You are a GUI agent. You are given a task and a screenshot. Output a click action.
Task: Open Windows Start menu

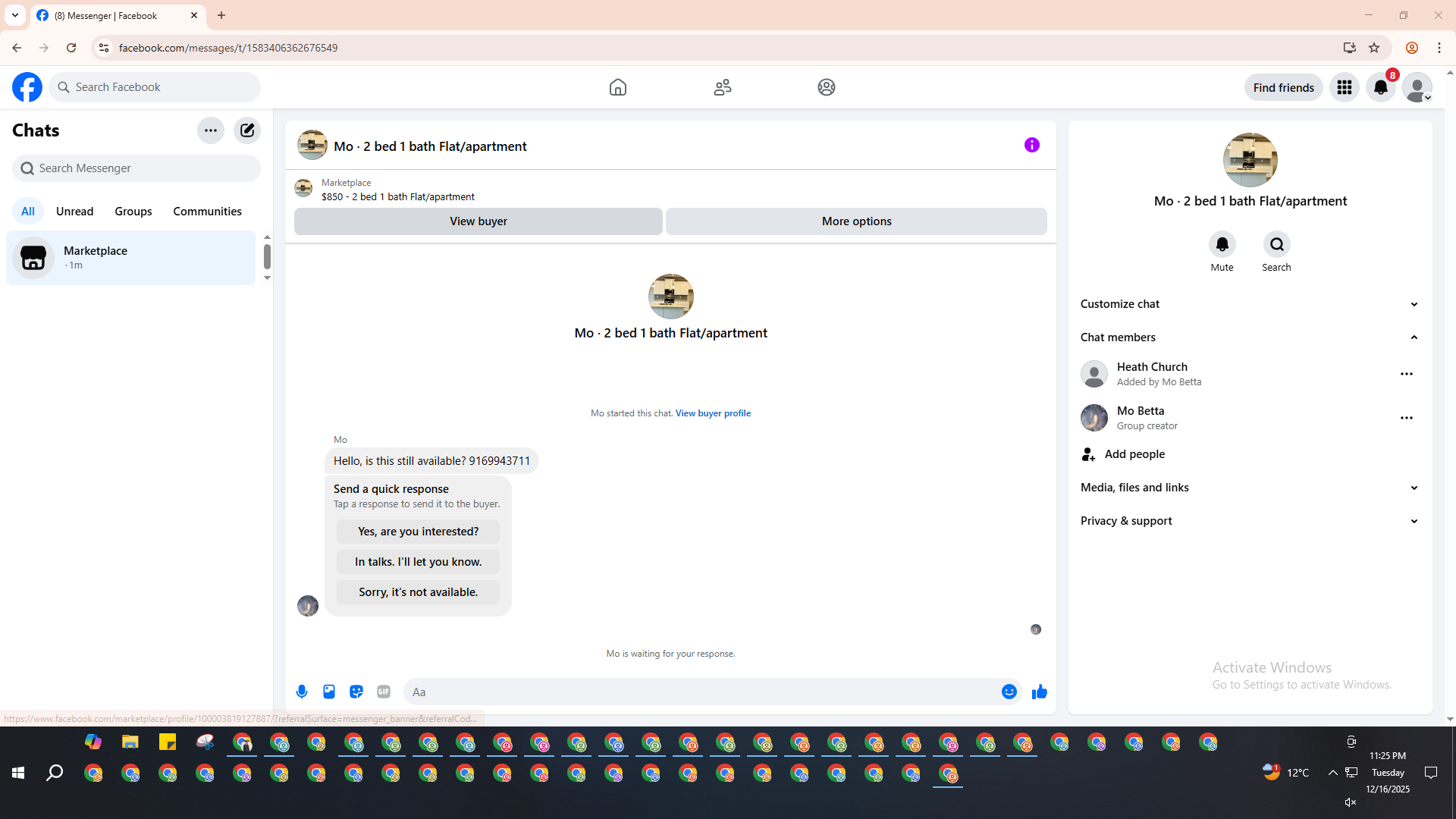(18, 773)
